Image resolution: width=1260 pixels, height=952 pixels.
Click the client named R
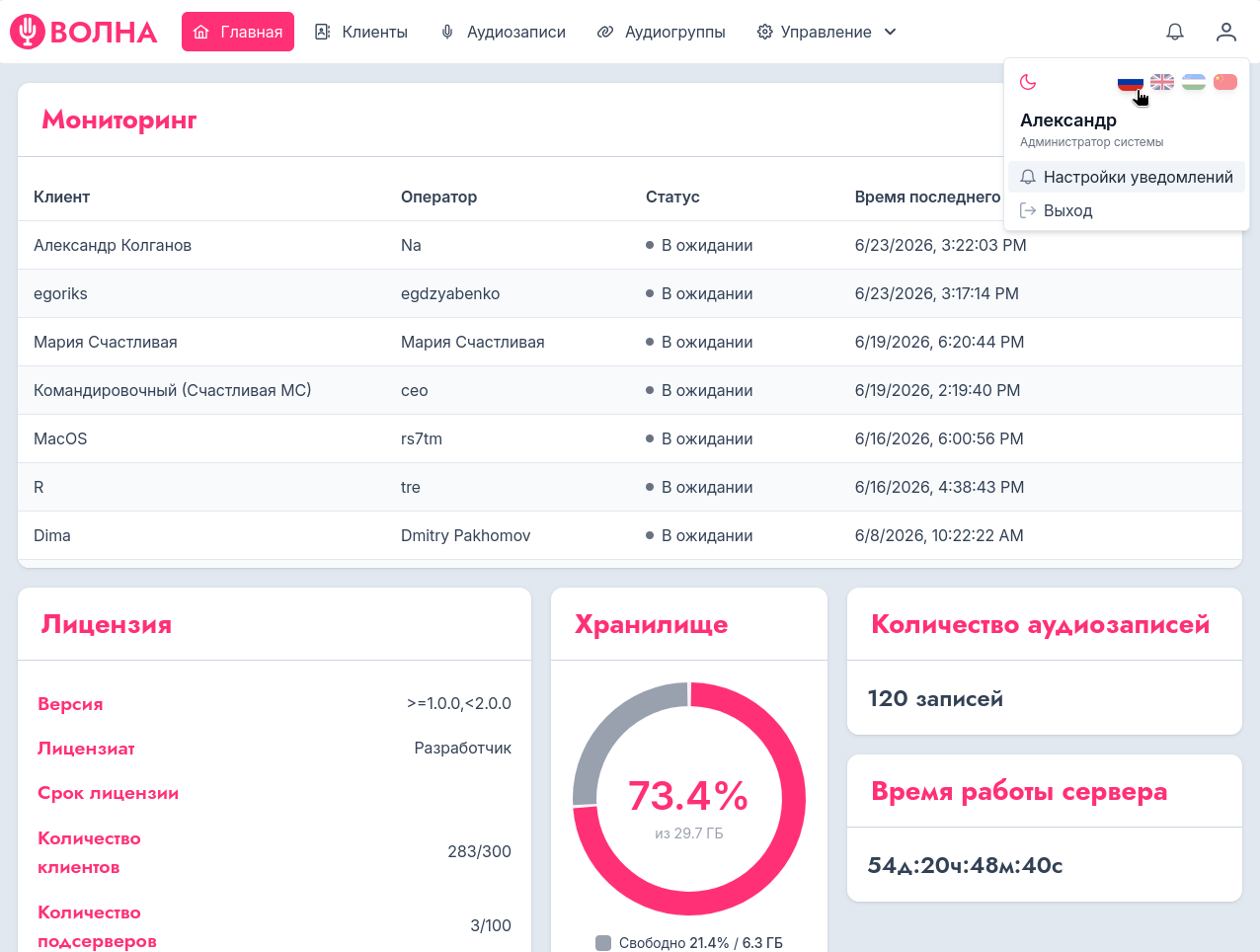pyautogui.click(x=39, y=487)
